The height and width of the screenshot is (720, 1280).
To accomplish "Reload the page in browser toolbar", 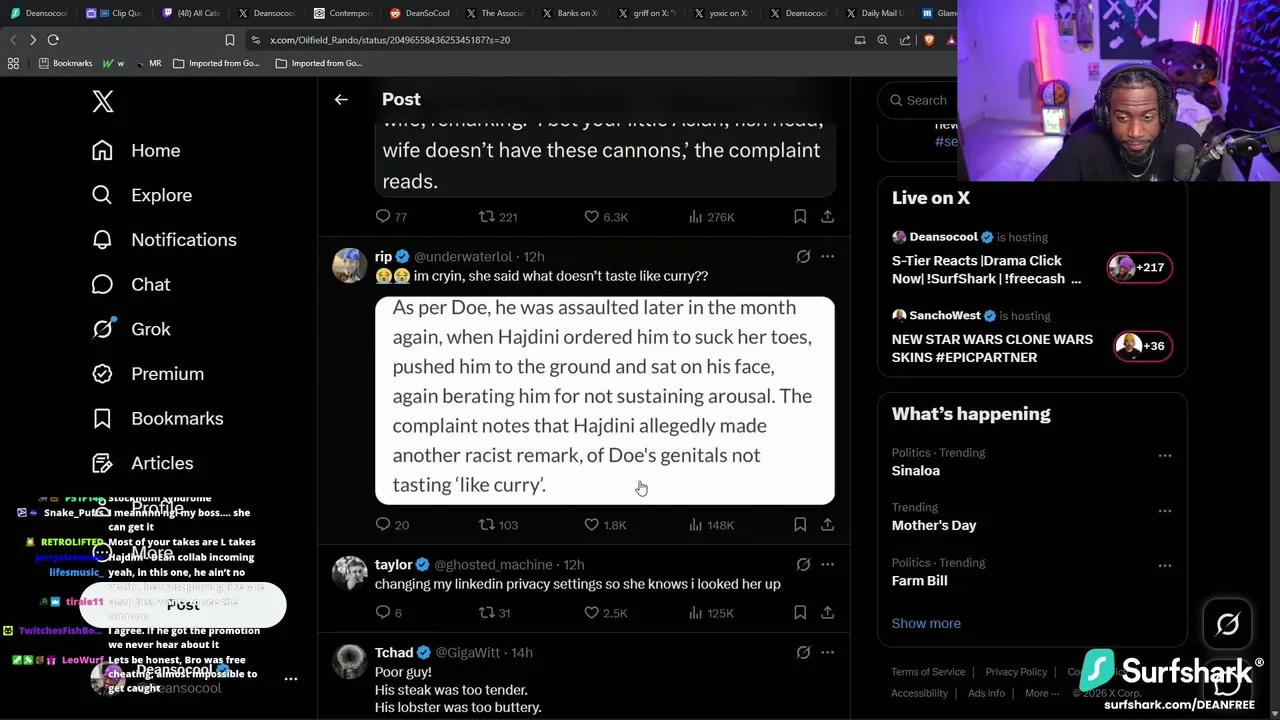I will [x=53, y=40].
